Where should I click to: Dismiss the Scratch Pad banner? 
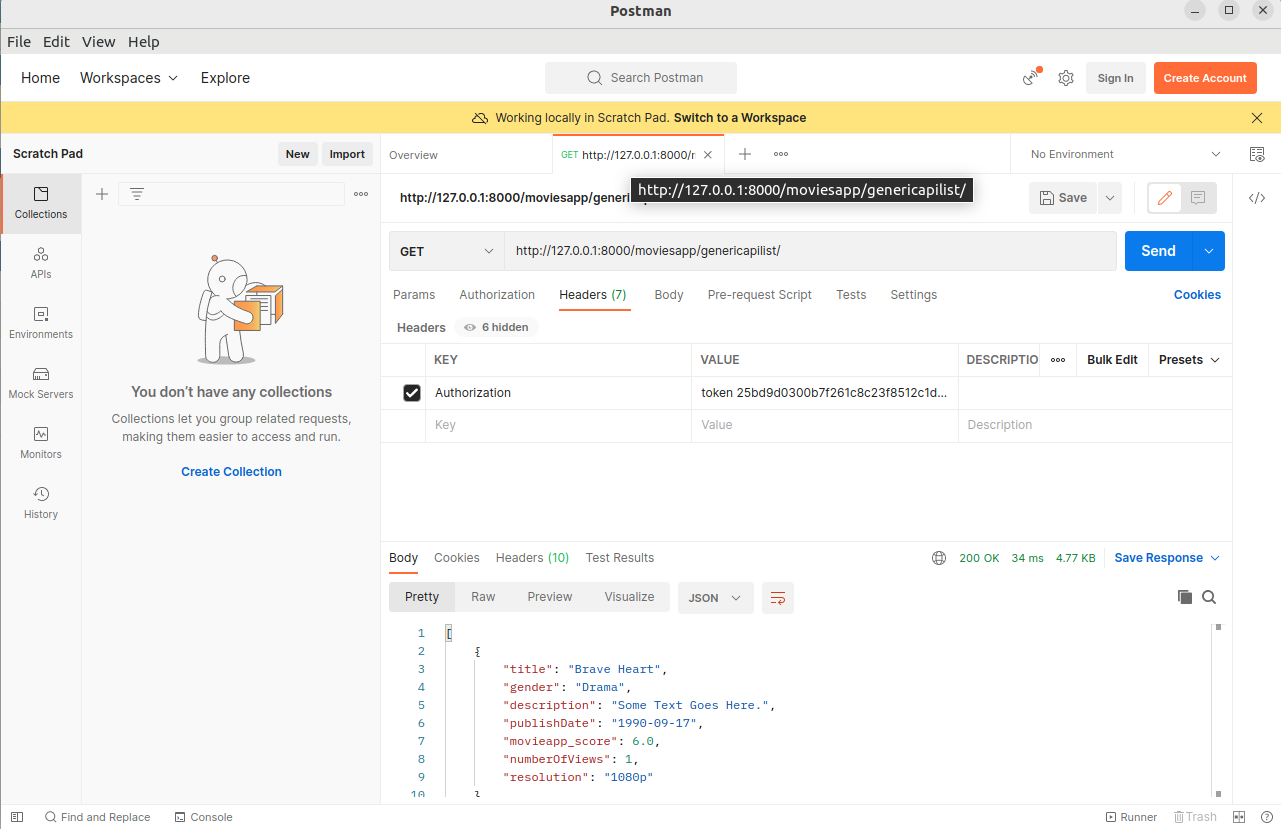1257,118
